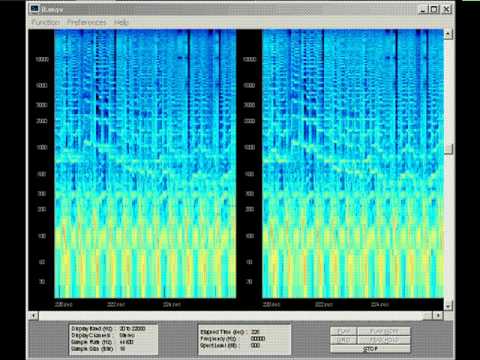Click the Elapsed Time (sec) readout
The height and width of the screenshot is (360, 480).
[x=230, y=332]
